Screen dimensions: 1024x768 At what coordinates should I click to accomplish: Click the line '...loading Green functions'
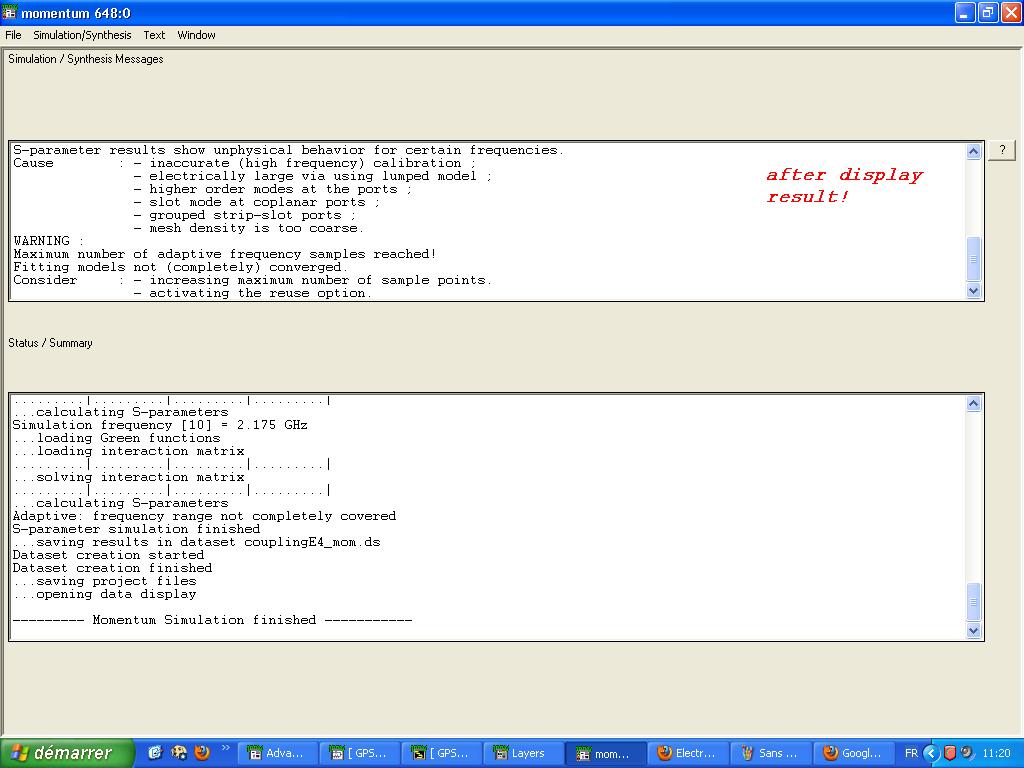(x=116, y=438)
